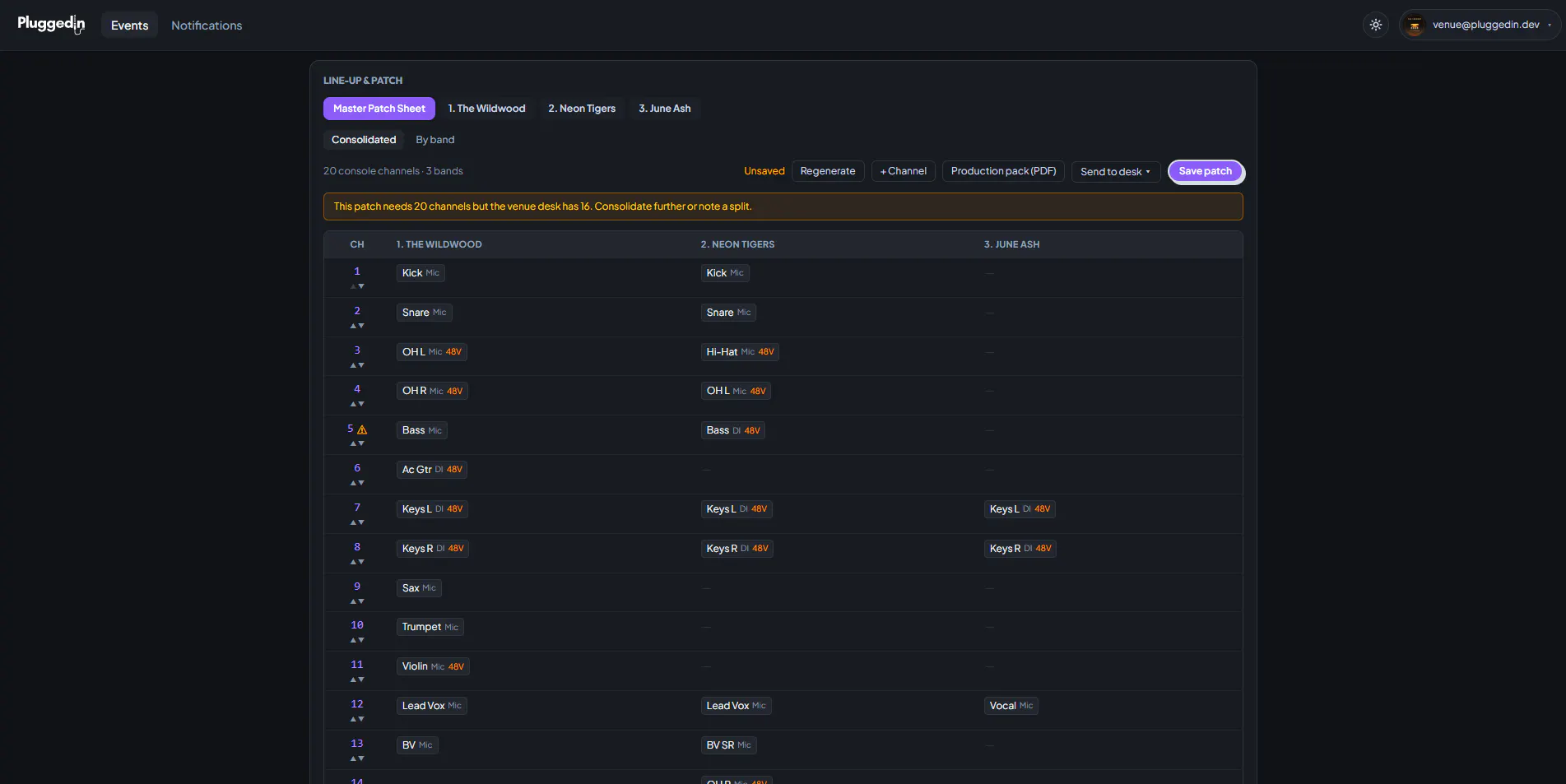Go to the Events nav item
This screenshot has width=1566, height=784.
[x=130, y=26]
